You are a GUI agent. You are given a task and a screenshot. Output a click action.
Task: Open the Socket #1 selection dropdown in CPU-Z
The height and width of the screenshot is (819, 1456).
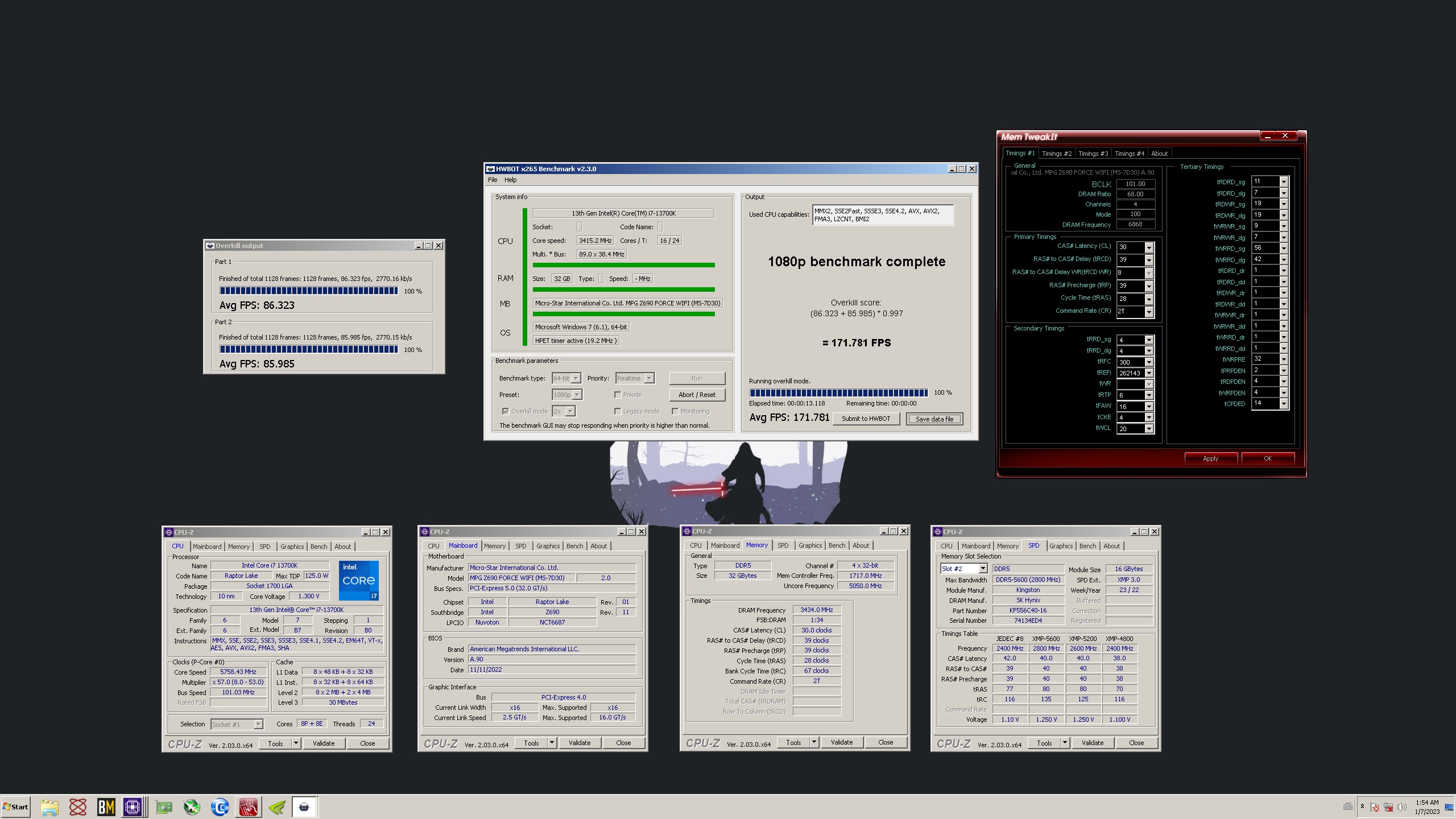pyautogui.click(x=237, y=724)
